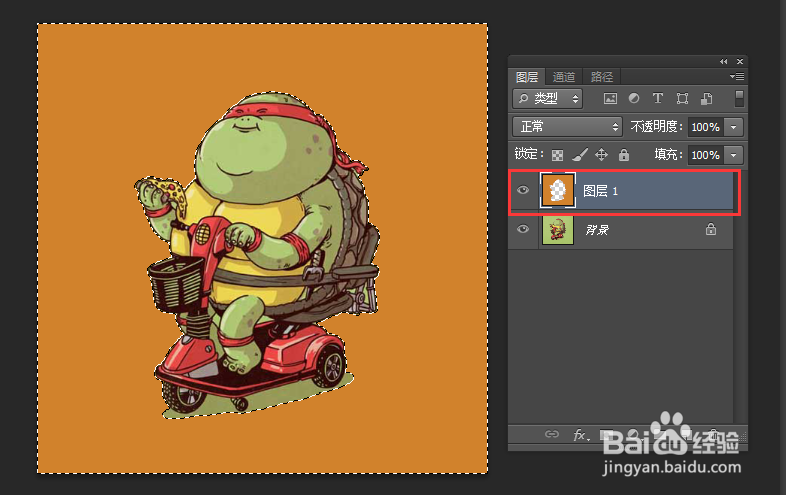This screenshot has height=495, width=786.
Task: Collapse the panel with double-arrow icon
Action: pyautogui.click(x=723, y=61)
